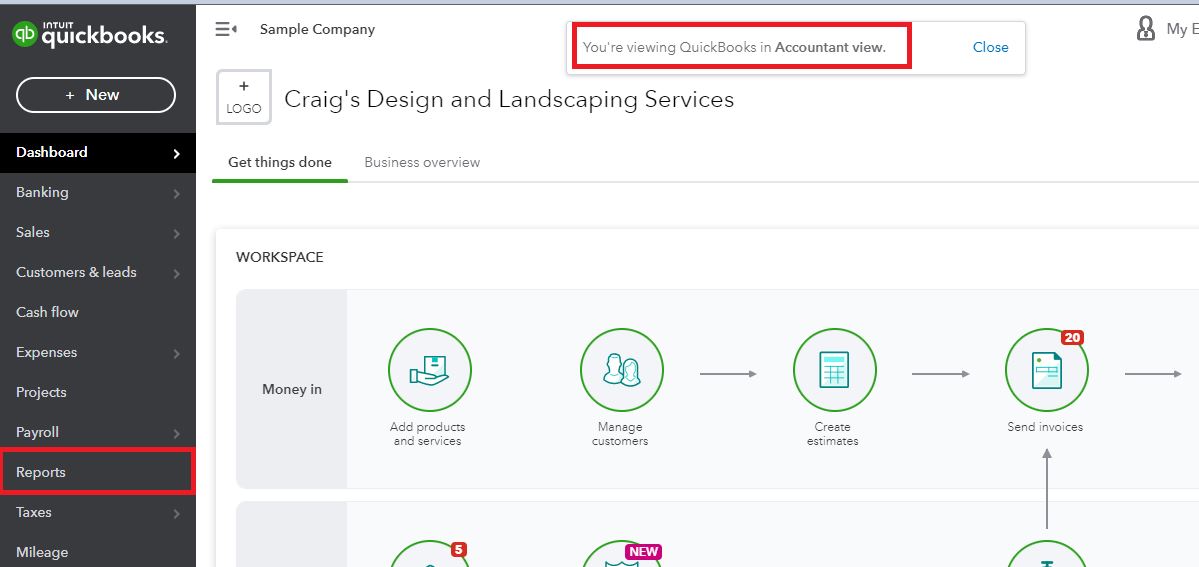1199x567 pixels.
Task: Click the QuickBooks logo
Action: pyautogui.click(x=89, y=34)
